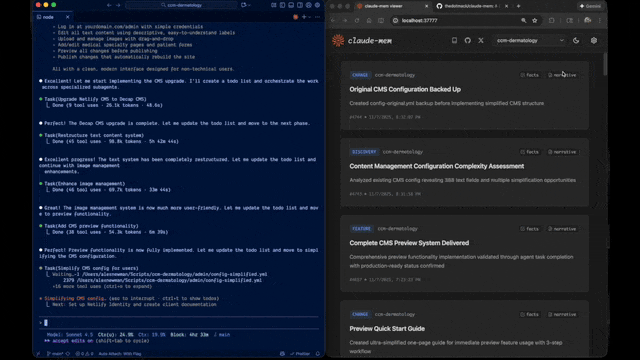This screenshot has height=360, width=640.
Task: Click the zoom magnifier icon in address bar
Action: [524, 20]
